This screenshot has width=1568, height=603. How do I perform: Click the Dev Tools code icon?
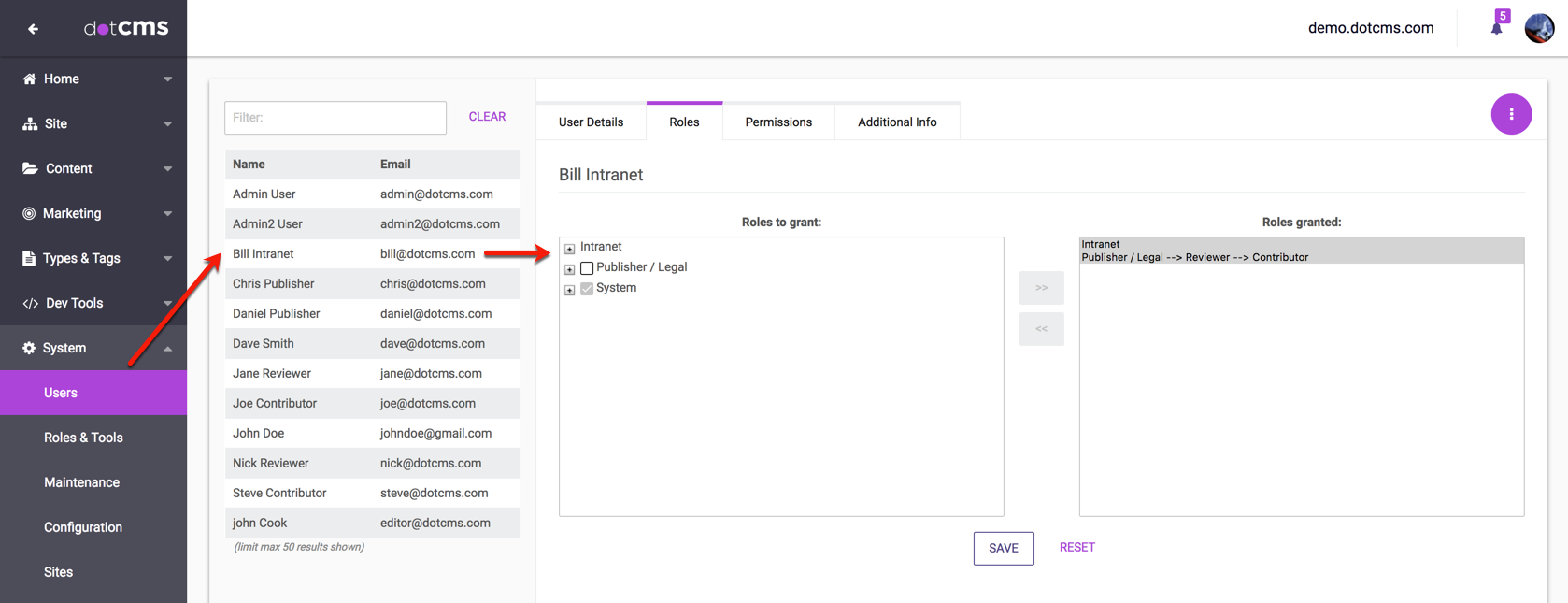tap(29, 303)
